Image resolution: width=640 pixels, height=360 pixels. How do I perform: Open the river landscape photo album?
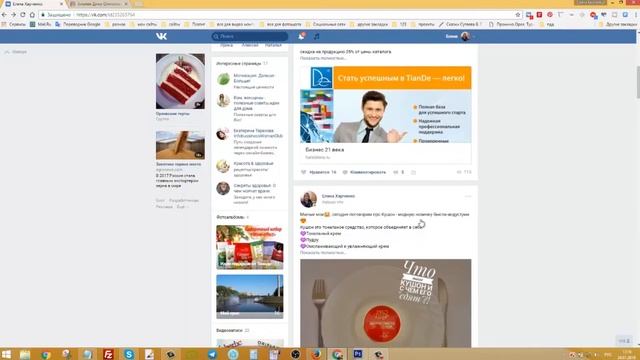click(x=250, y=296)
